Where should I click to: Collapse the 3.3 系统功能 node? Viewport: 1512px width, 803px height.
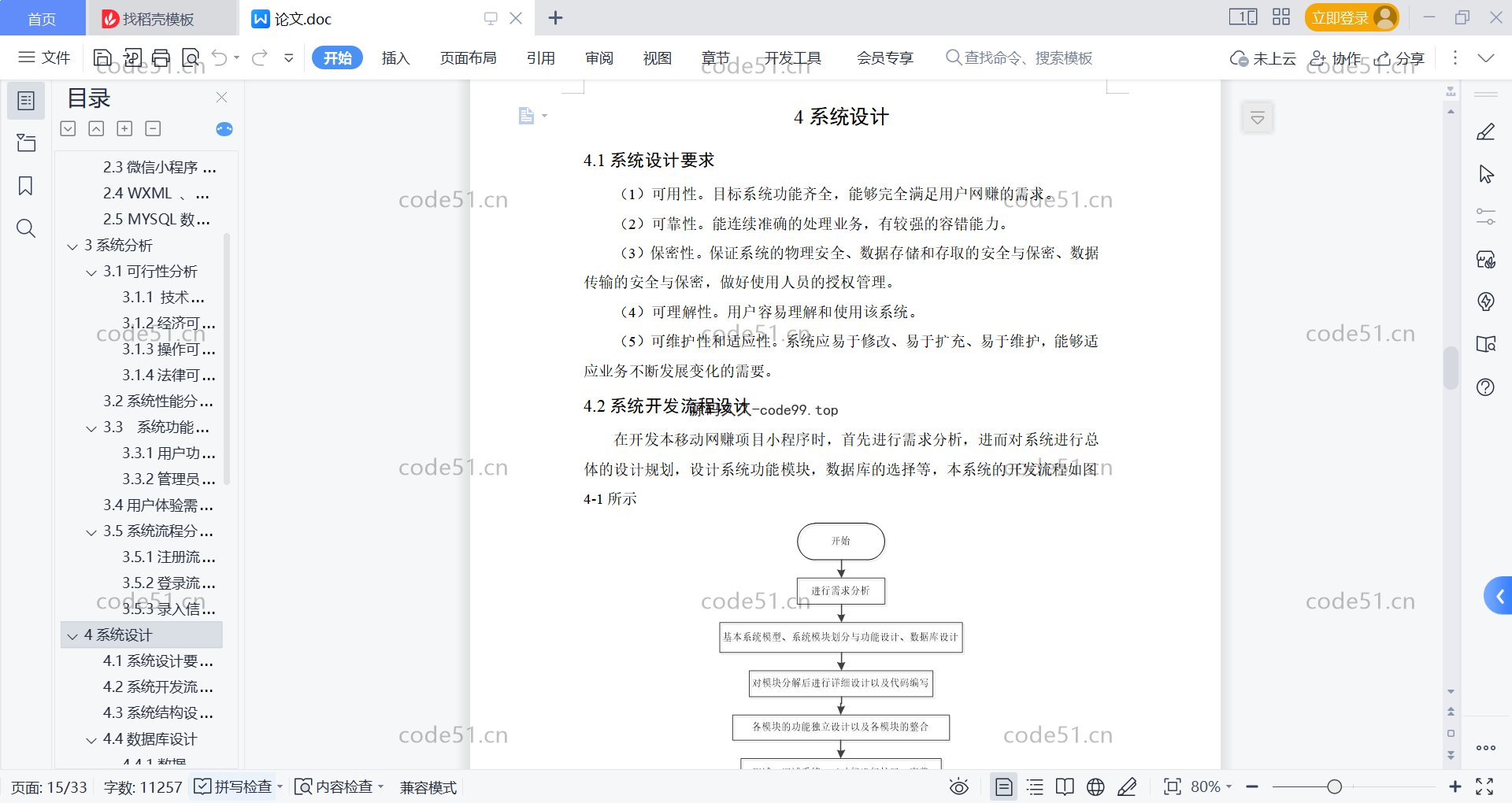click(91, 428)
